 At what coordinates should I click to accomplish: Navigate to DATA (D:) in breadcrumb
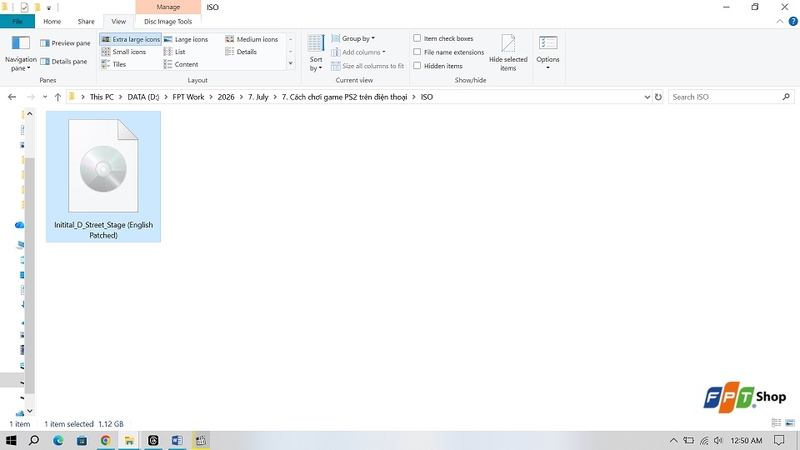[143, 97]
